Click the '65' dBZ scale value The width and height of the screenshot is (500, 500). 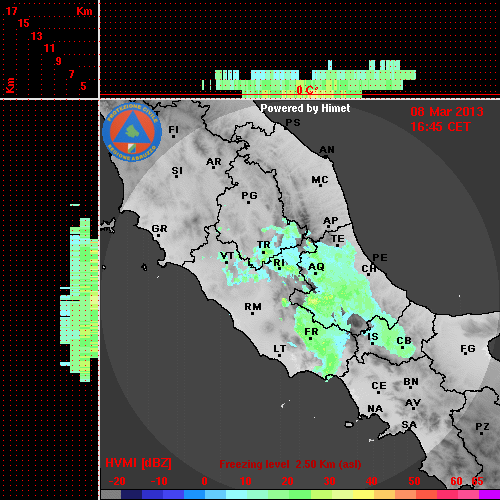coord(477,481)
